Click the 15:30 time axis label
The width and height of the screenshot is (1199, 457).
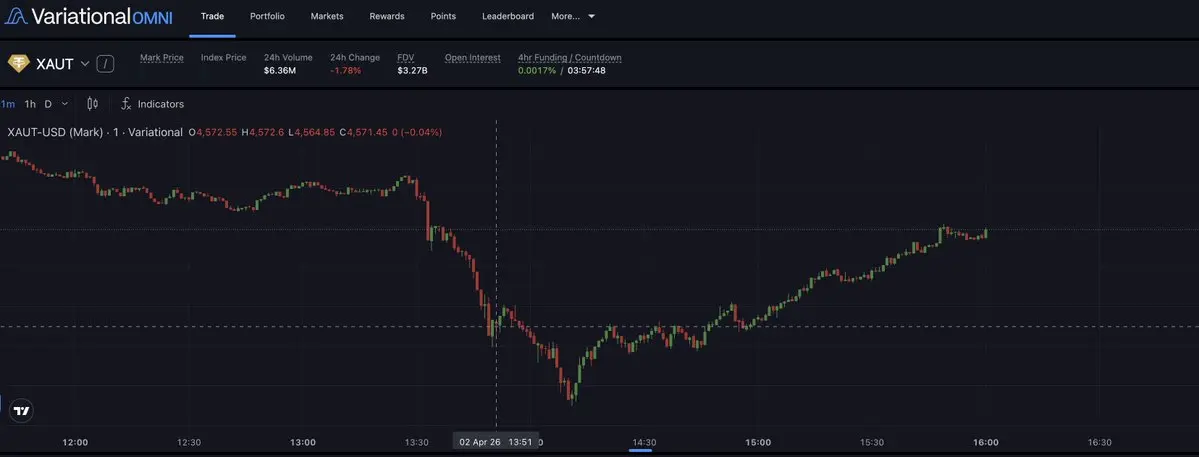[872, 442]
